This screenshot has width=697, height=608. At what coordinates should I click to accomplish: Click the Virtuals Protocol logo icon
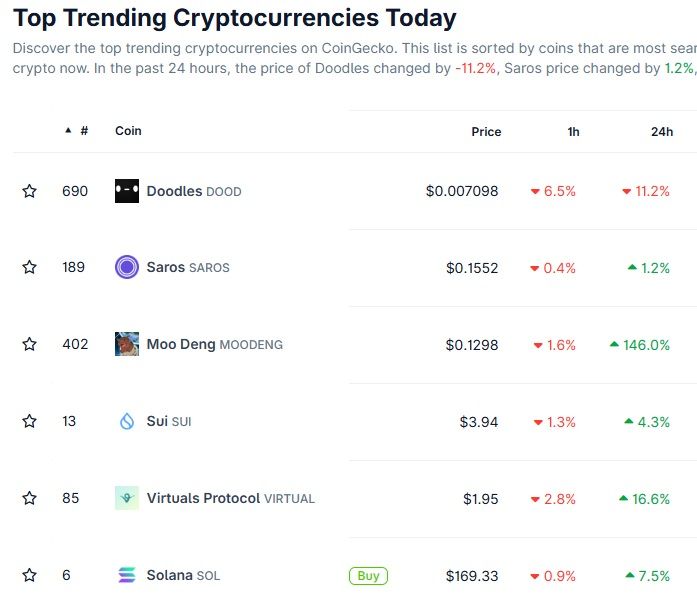click(127, 498)
